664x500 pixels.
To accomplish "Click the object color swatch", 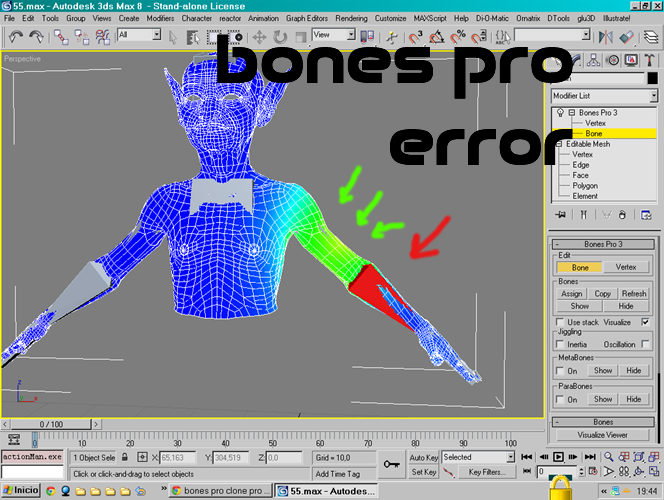I will tap(653, 78).
